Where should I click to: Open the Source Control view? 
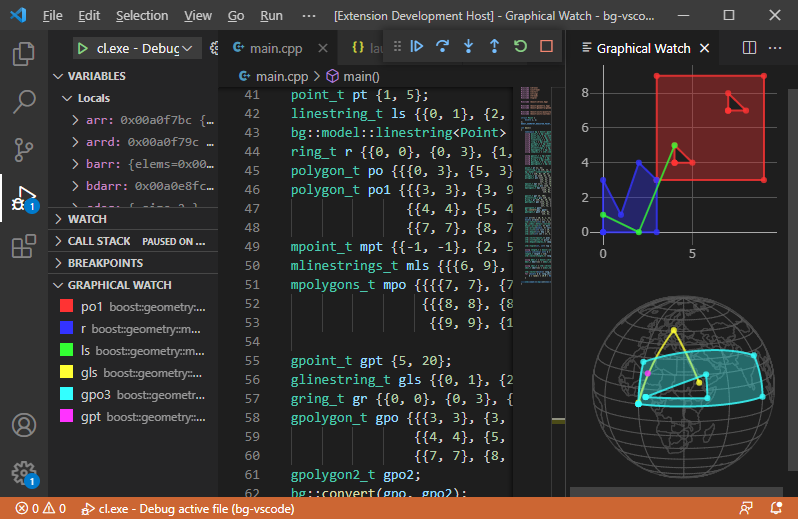[24, 149]
